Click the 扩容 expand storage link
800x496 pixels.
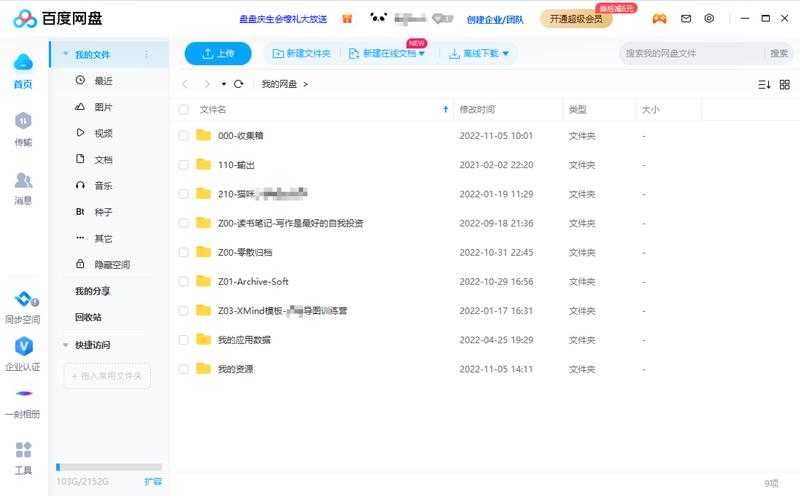click(153, 481)
